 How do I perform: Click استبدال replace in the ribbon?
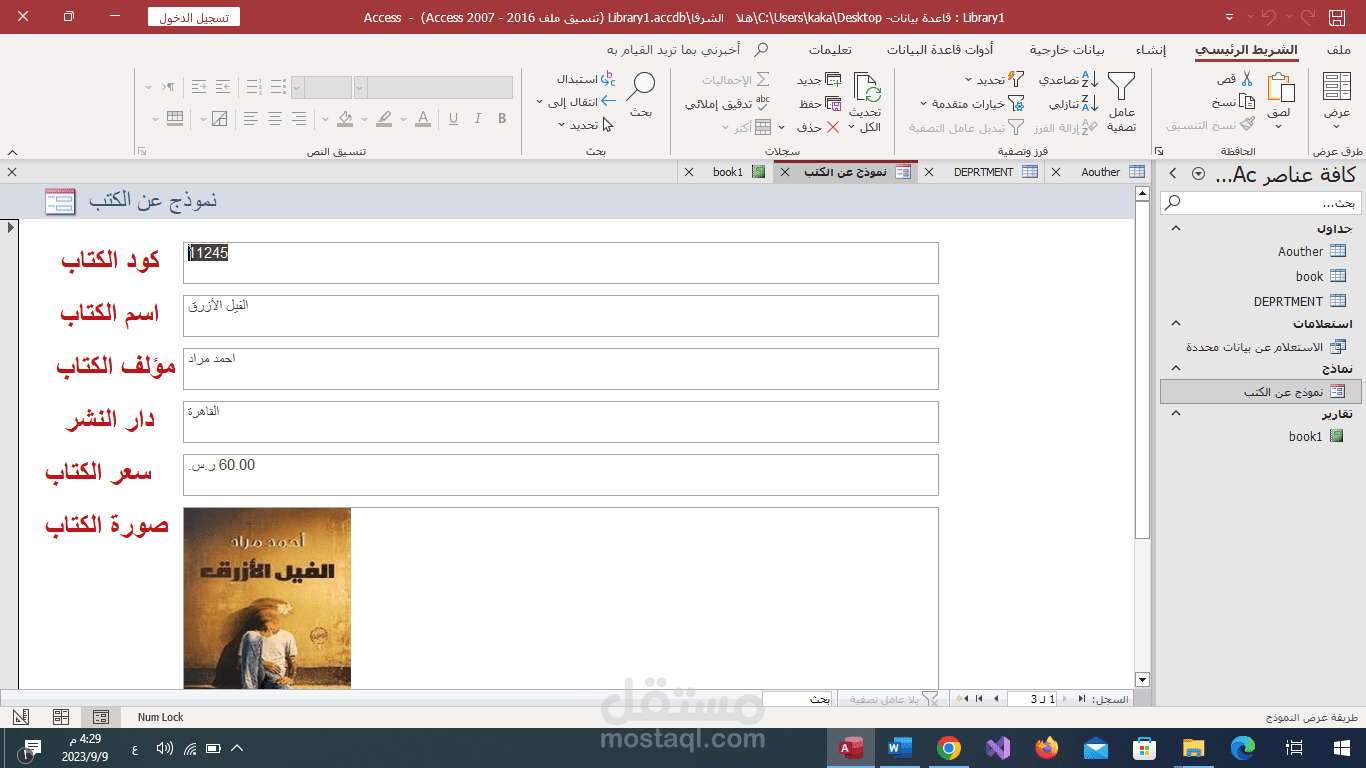pyautogui.click(x=587, y=79)
